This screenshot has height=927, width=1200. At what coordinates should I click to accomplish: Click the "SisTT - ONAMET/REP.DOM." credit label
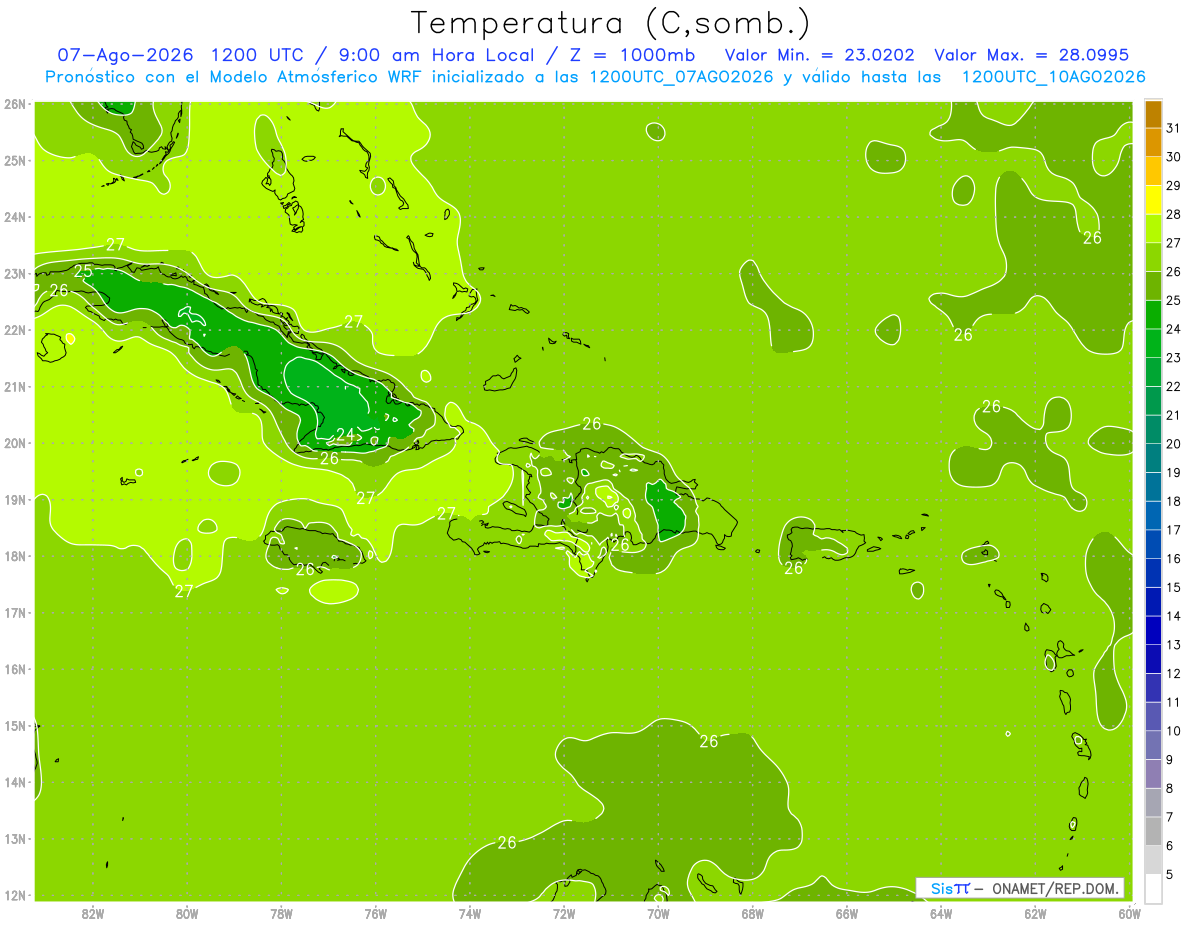pos(1020,888)
